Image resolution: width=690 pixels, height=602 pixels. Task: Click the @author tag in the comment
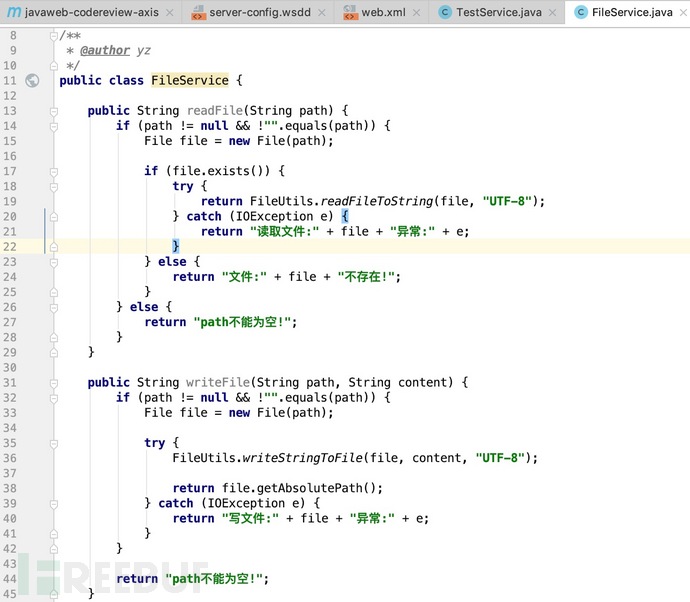pos(105,51)
